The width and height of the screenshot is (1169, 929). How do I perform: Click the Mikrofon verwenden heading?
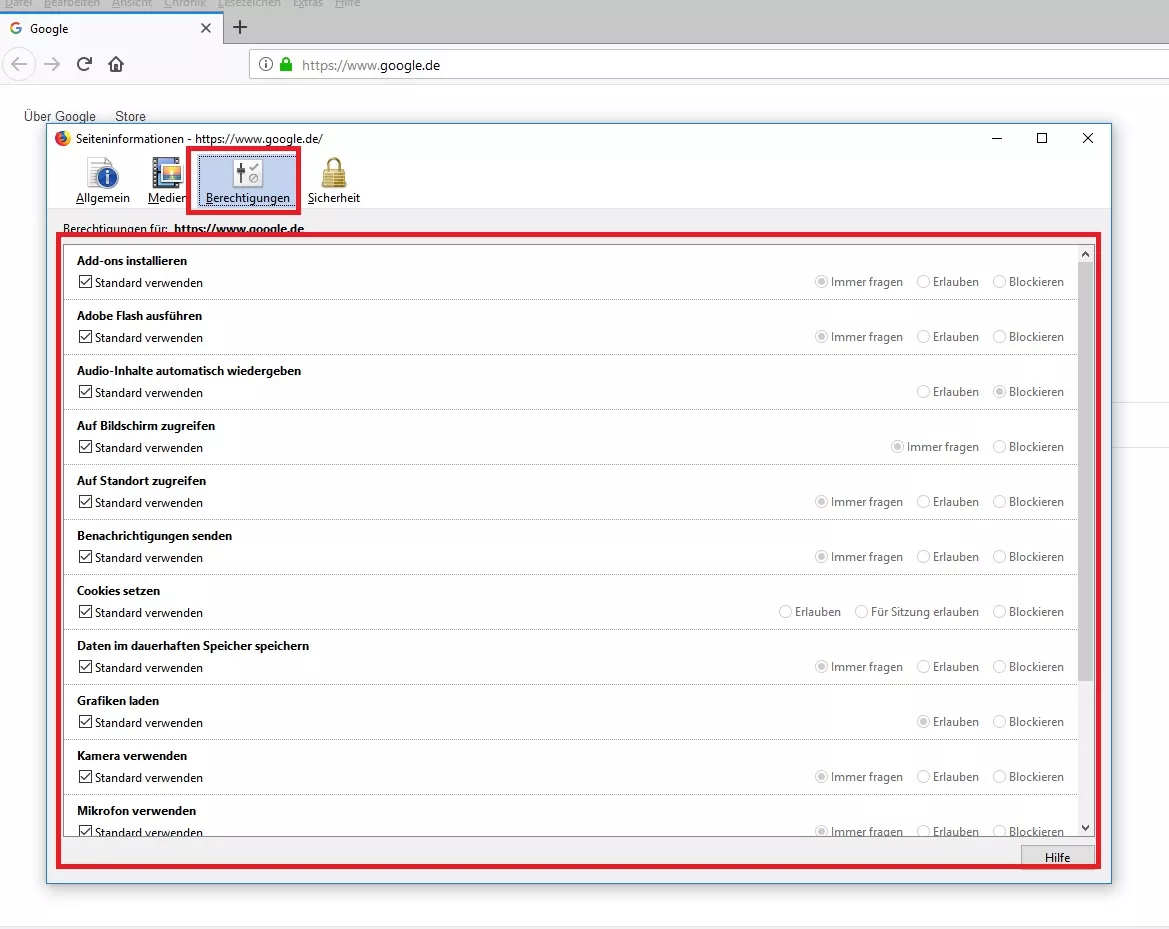[x=136, y=810]
